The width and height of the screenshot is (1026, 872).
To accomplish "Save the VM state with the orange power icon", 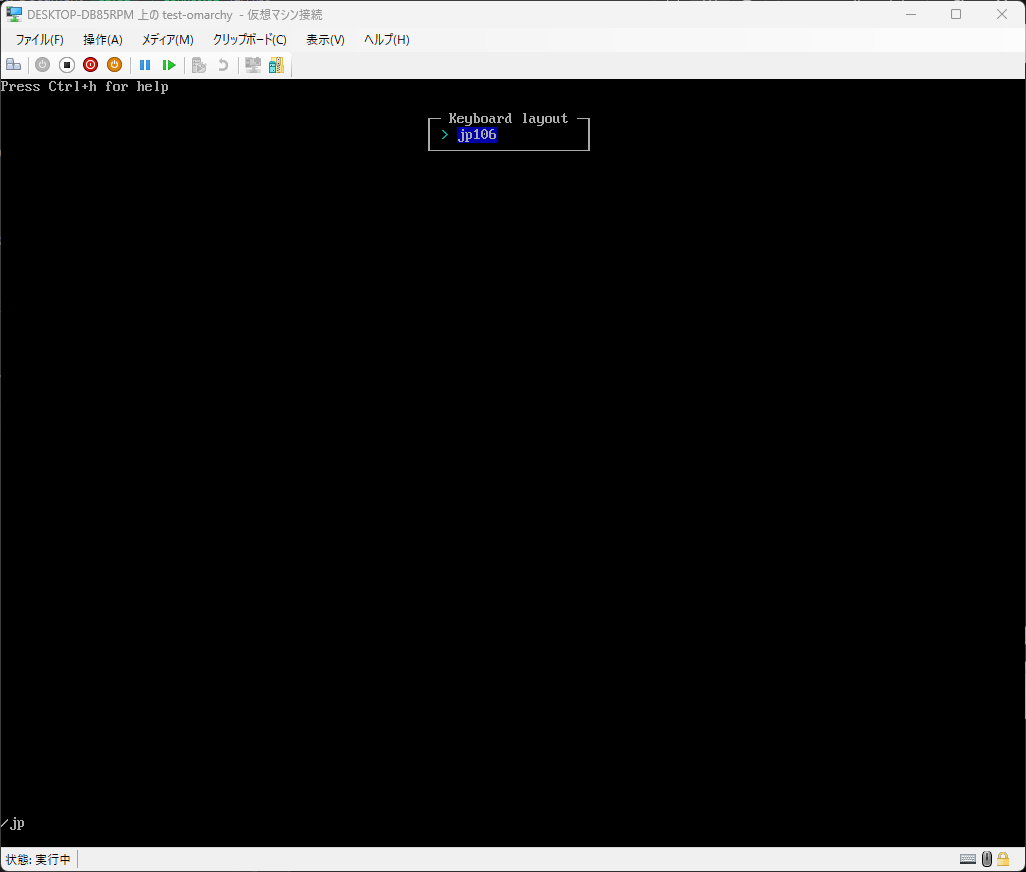I will [x=115, y=65].
